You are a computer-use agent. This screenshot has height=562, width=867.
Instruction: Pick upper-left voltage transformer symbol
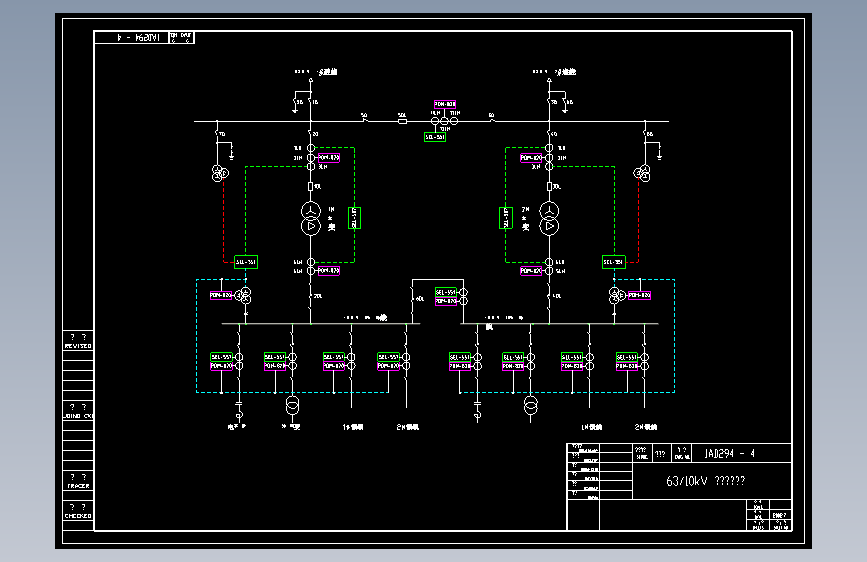(x=220, y=173)
